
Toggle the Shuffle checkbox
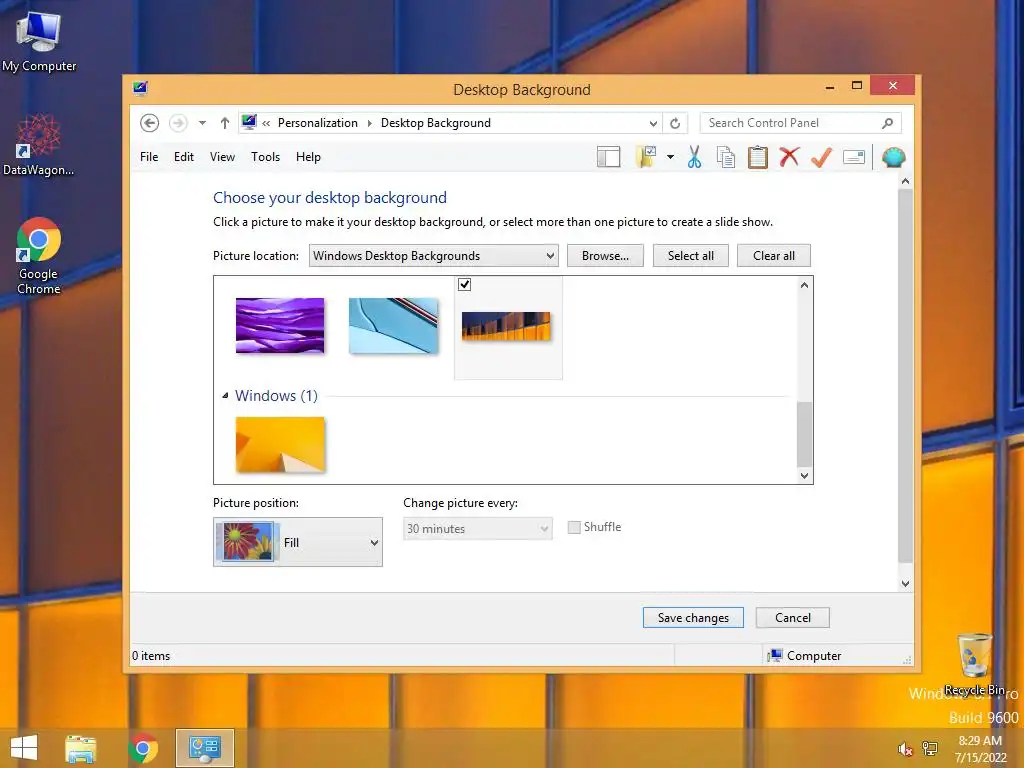point(574,527)
